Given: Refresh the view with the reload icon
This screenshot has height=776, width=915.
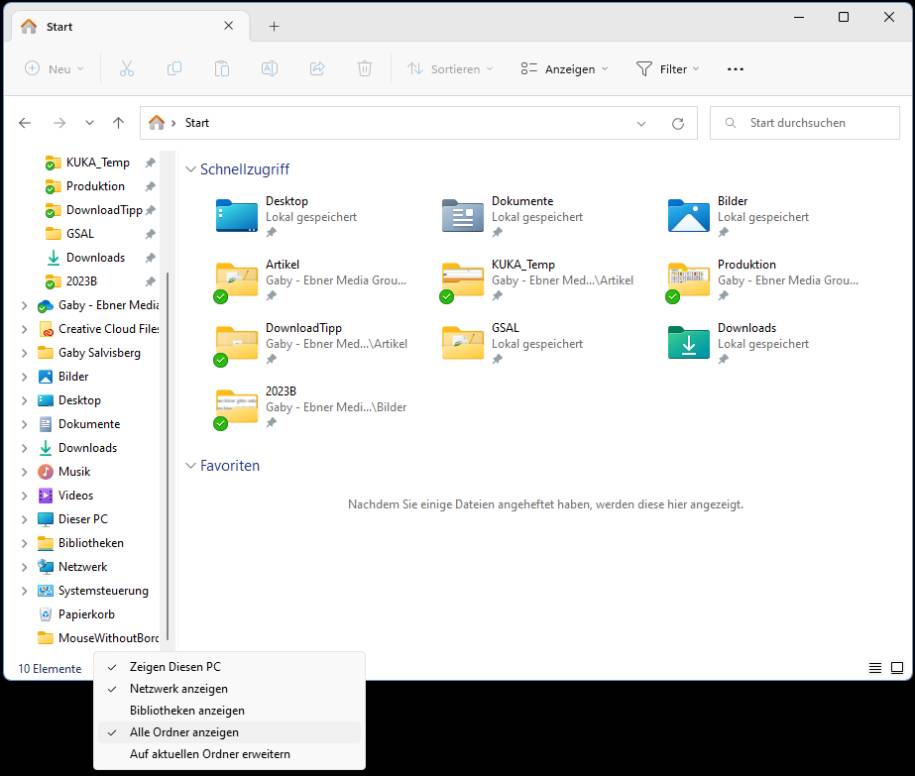Looking at the screenshot, I should click(x=678, y=122).
